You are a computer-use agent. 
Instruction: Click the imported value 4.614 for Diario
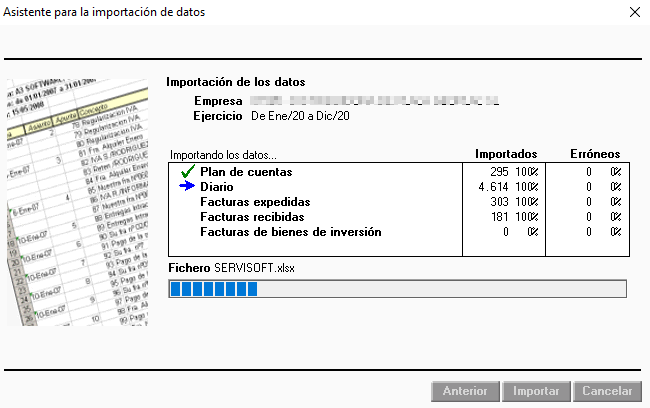[x=493, y=187]
